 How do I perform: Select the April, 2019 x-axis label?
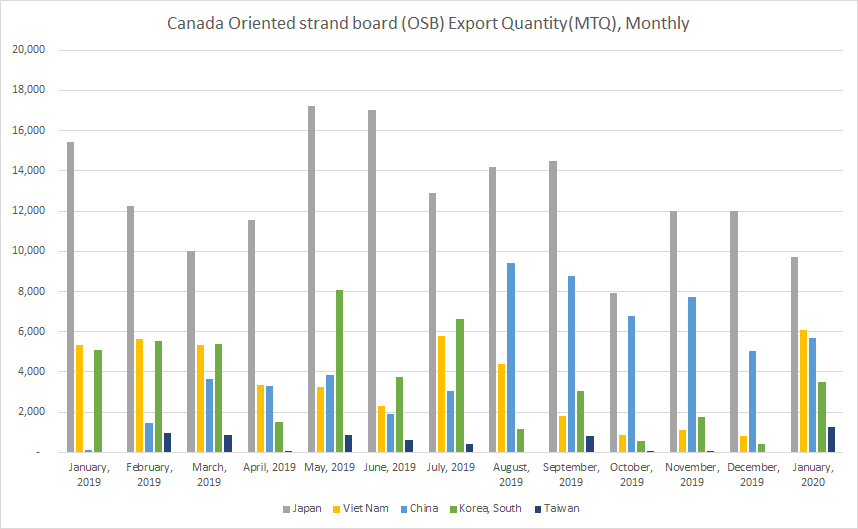coord(268,467)
